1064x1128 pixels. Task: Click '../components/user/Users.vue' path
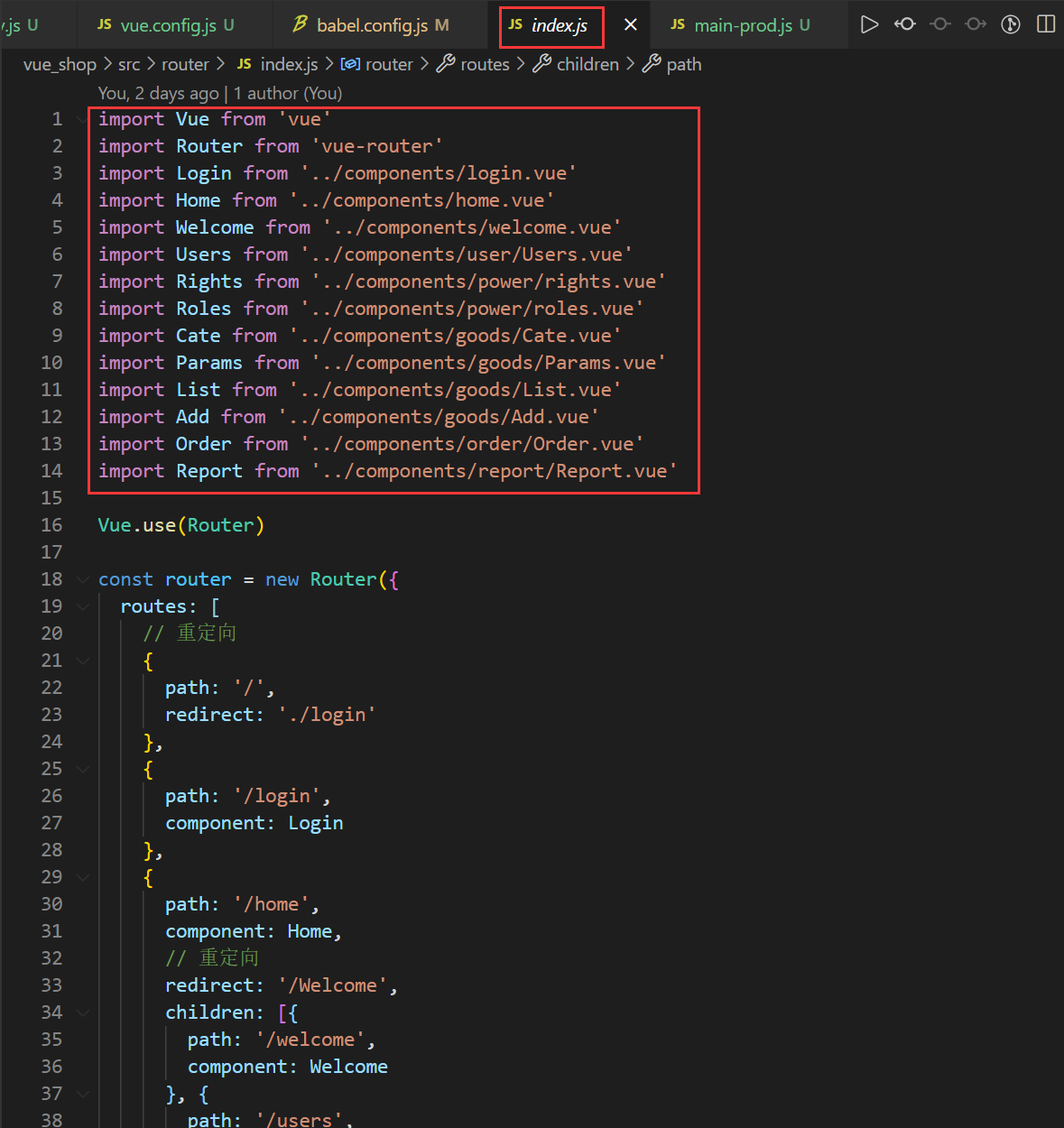[x=466, y=254]
